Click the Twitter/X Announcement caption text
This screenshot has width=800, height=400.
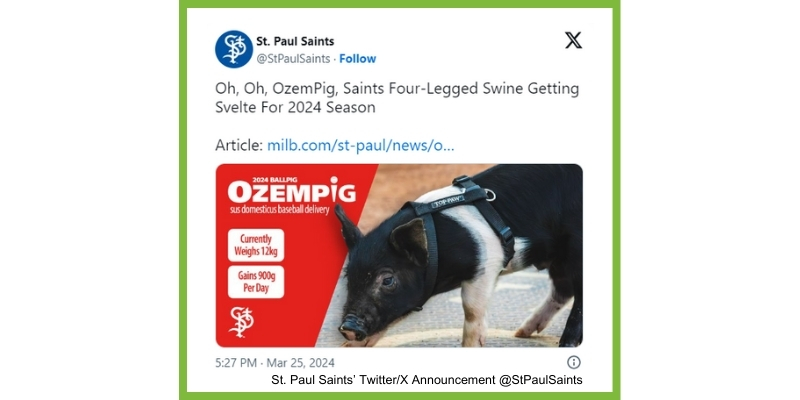click(427, 380)
